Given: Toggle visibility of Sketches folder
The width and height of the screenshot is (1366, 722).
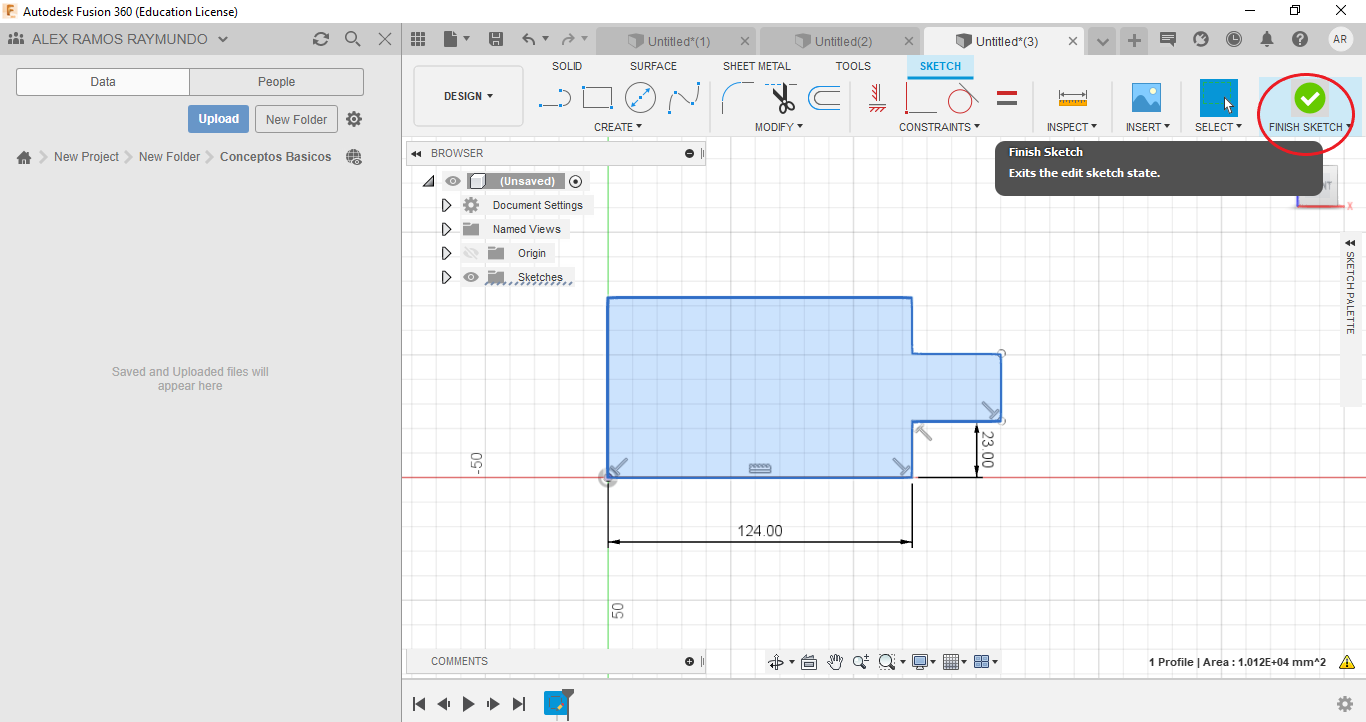Looking at the screenshot, I should 471,277.
